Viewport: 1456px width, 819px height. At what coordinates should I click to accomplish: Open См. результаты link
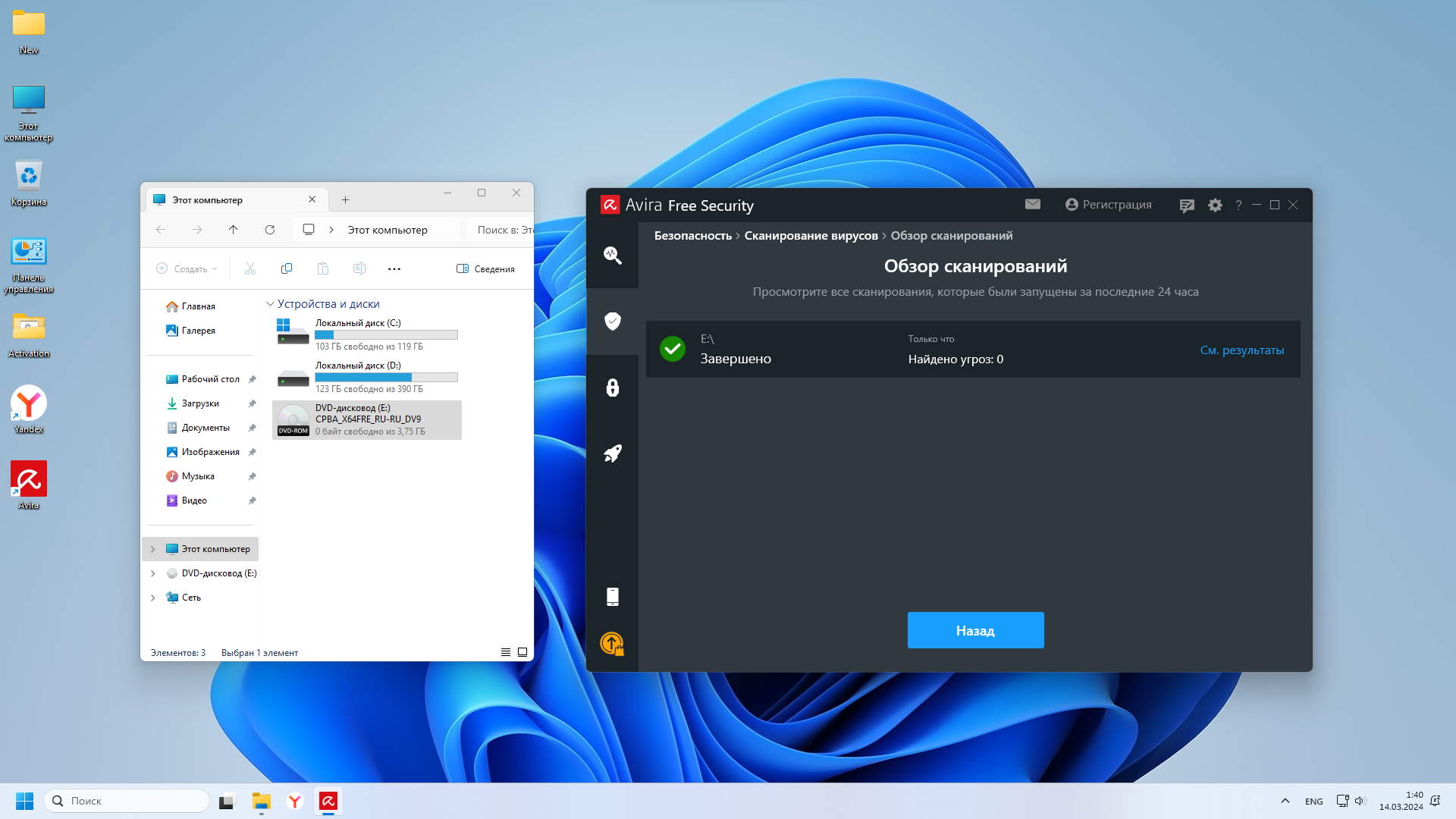[1241, 350]
